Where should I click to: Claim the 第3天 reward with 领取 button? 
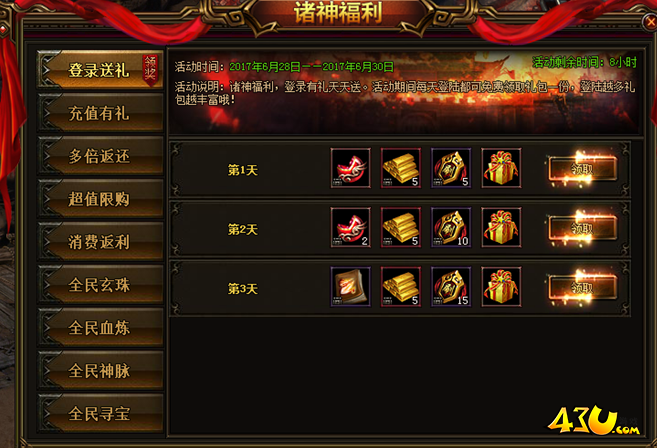coord(582,287)
